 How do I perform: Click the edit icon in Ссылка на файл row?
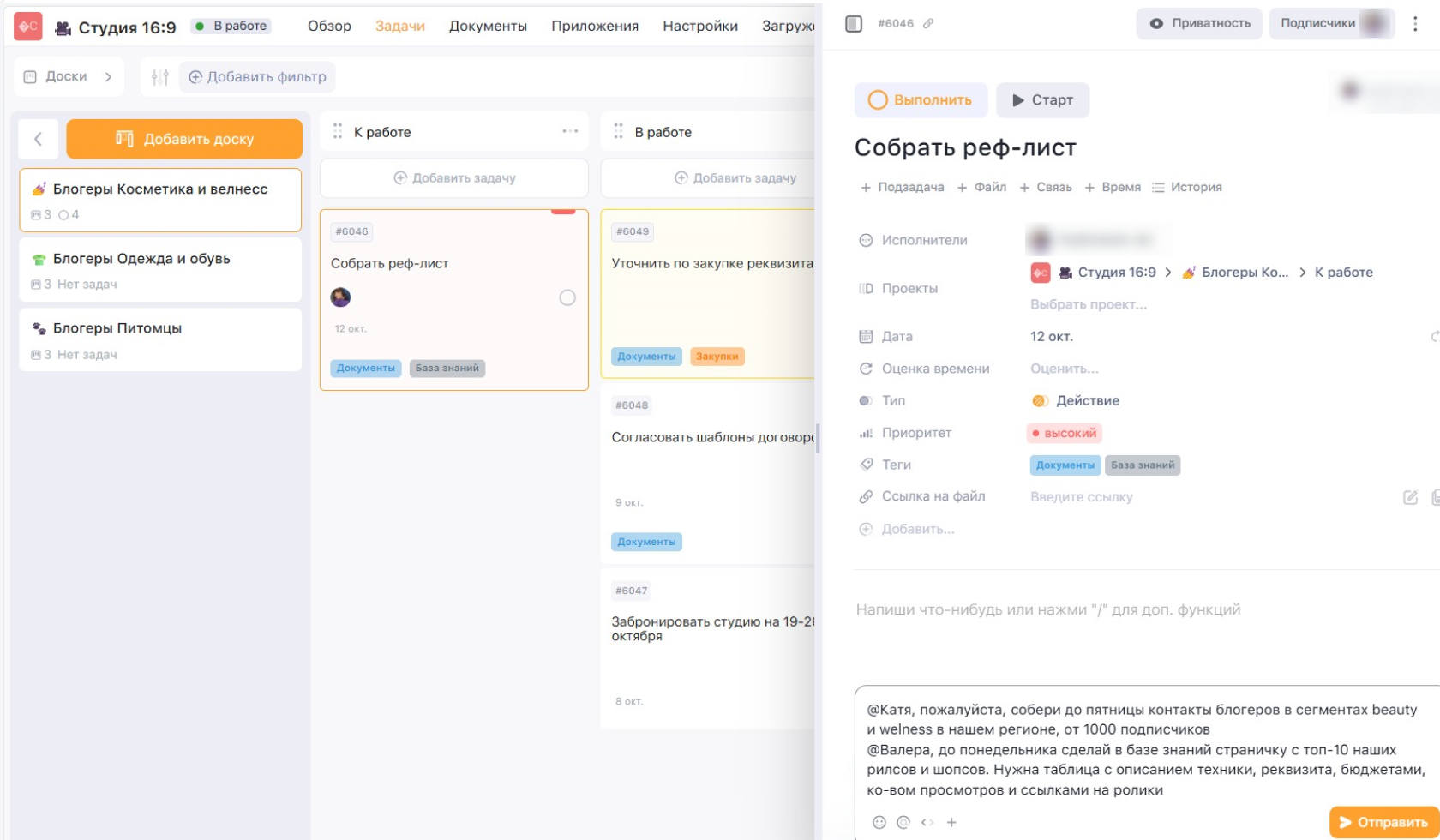[x=1410, y=497]
